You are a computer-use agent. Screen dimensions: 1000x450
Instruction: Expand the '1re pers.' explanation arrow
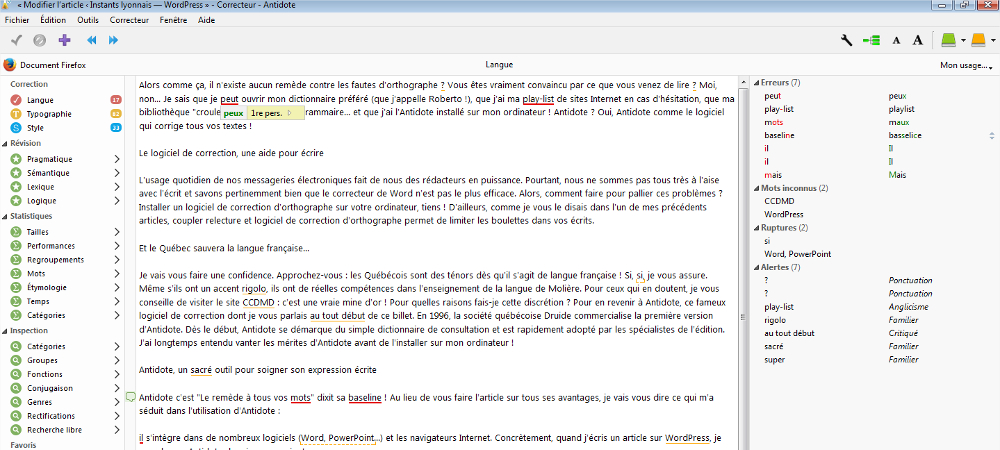point(289,113)
